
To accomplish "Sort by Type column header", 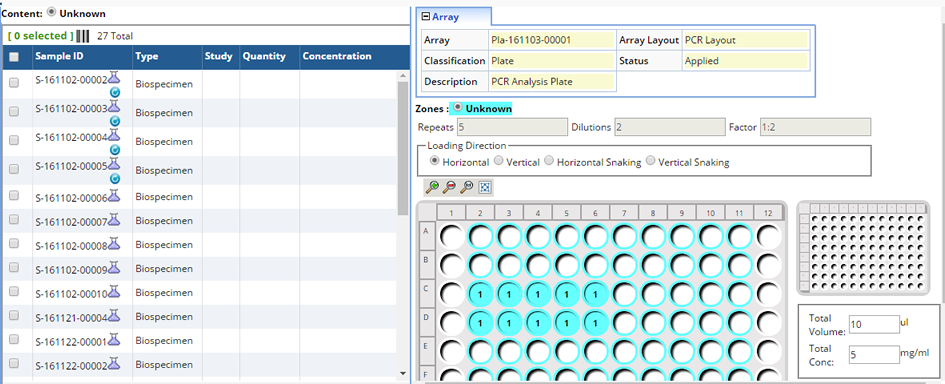I will point(146,56).
